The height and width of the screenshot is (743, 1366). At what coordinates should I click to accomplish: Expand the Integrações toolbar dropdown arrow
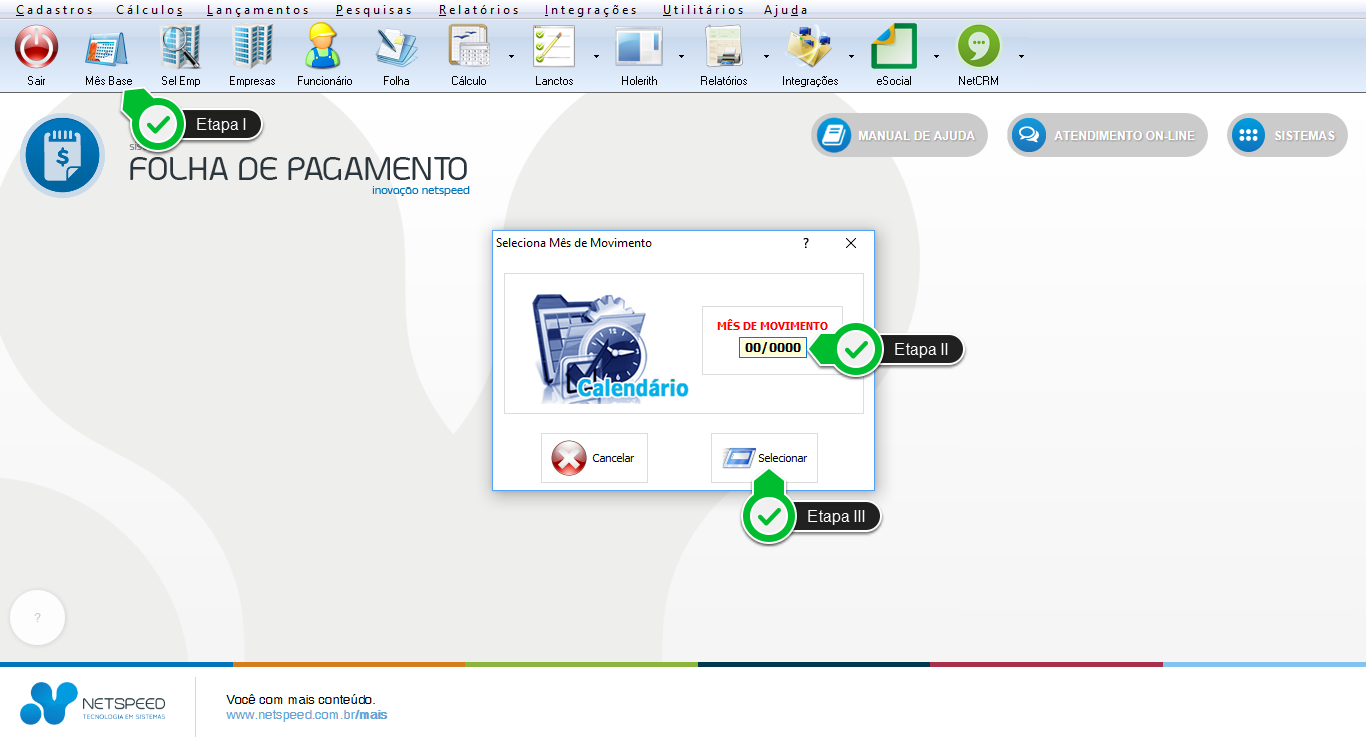[851, 56]
